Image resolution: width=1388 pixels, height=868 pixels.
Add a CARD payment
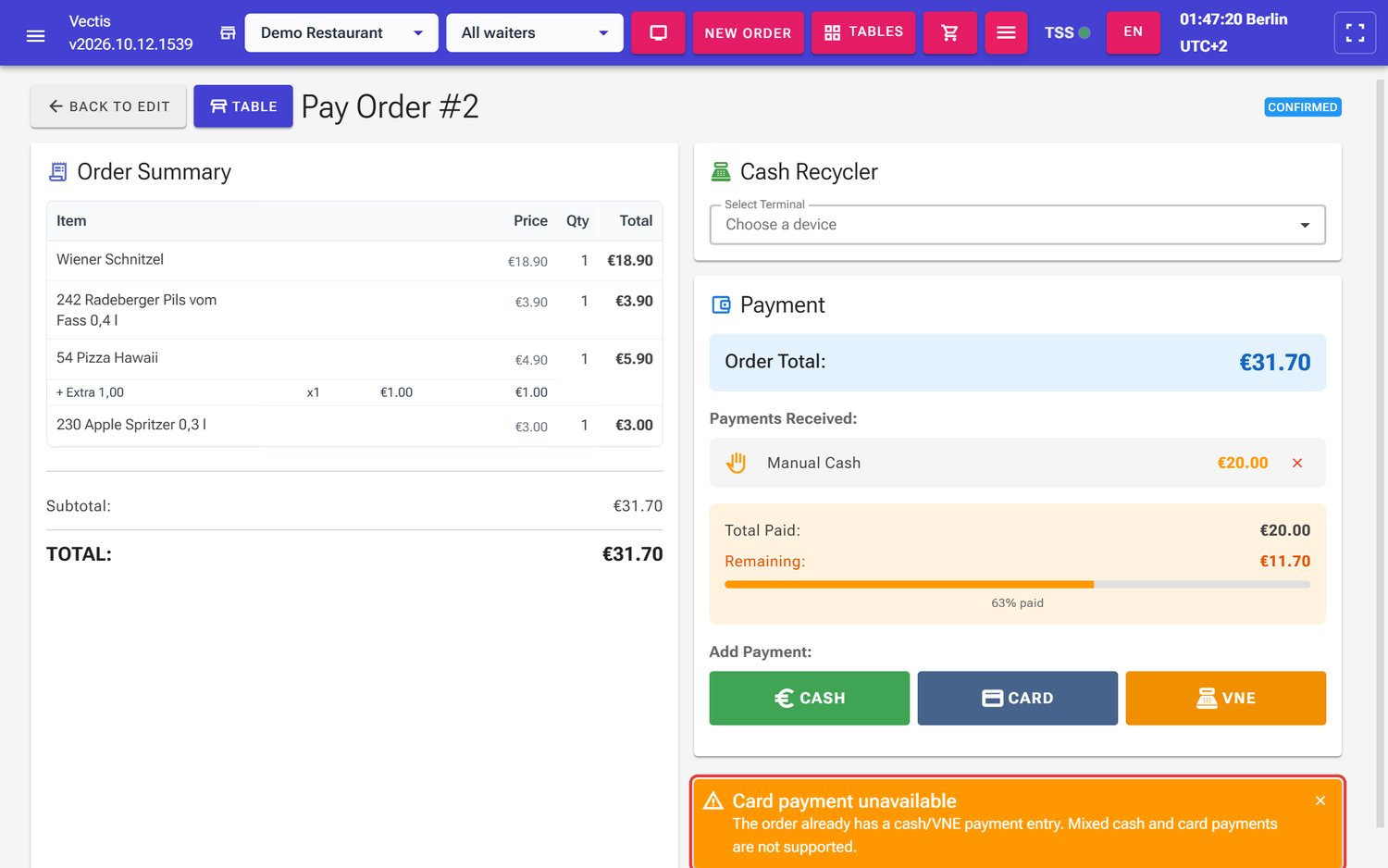pos(1018,698)
